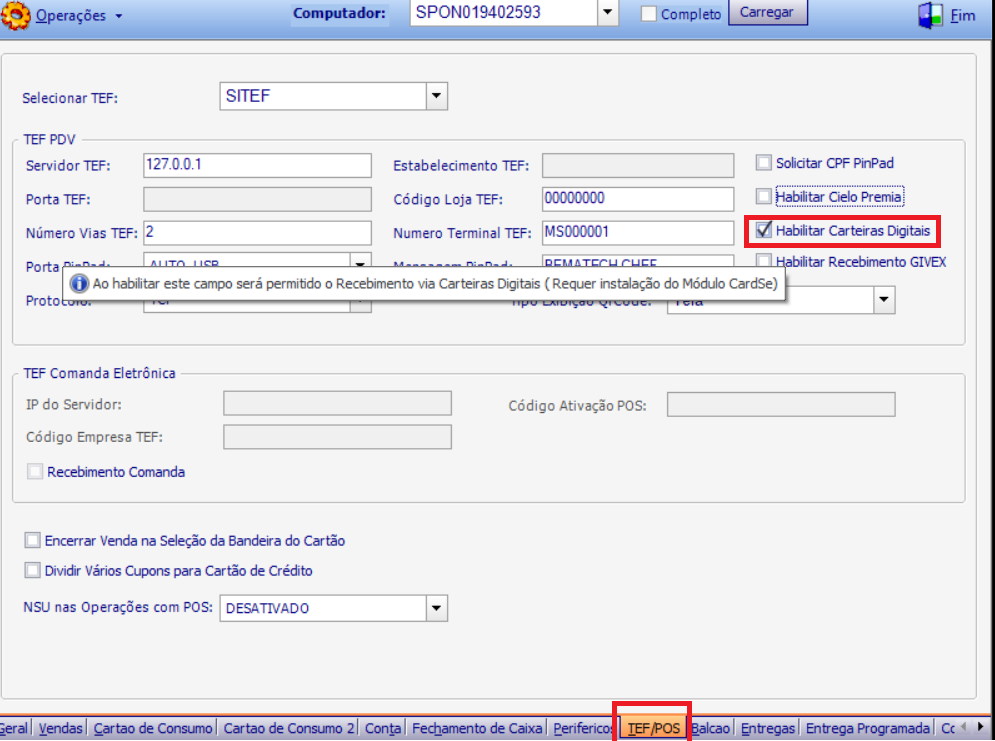Enable Solicitar CPF PinPad checkbox

[763, 162]
